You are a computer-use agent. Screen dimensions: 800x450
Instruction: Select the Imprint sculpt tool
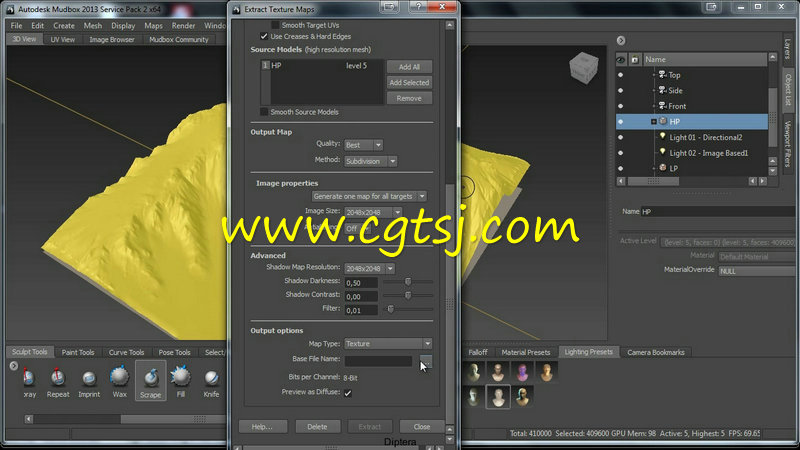89,381
